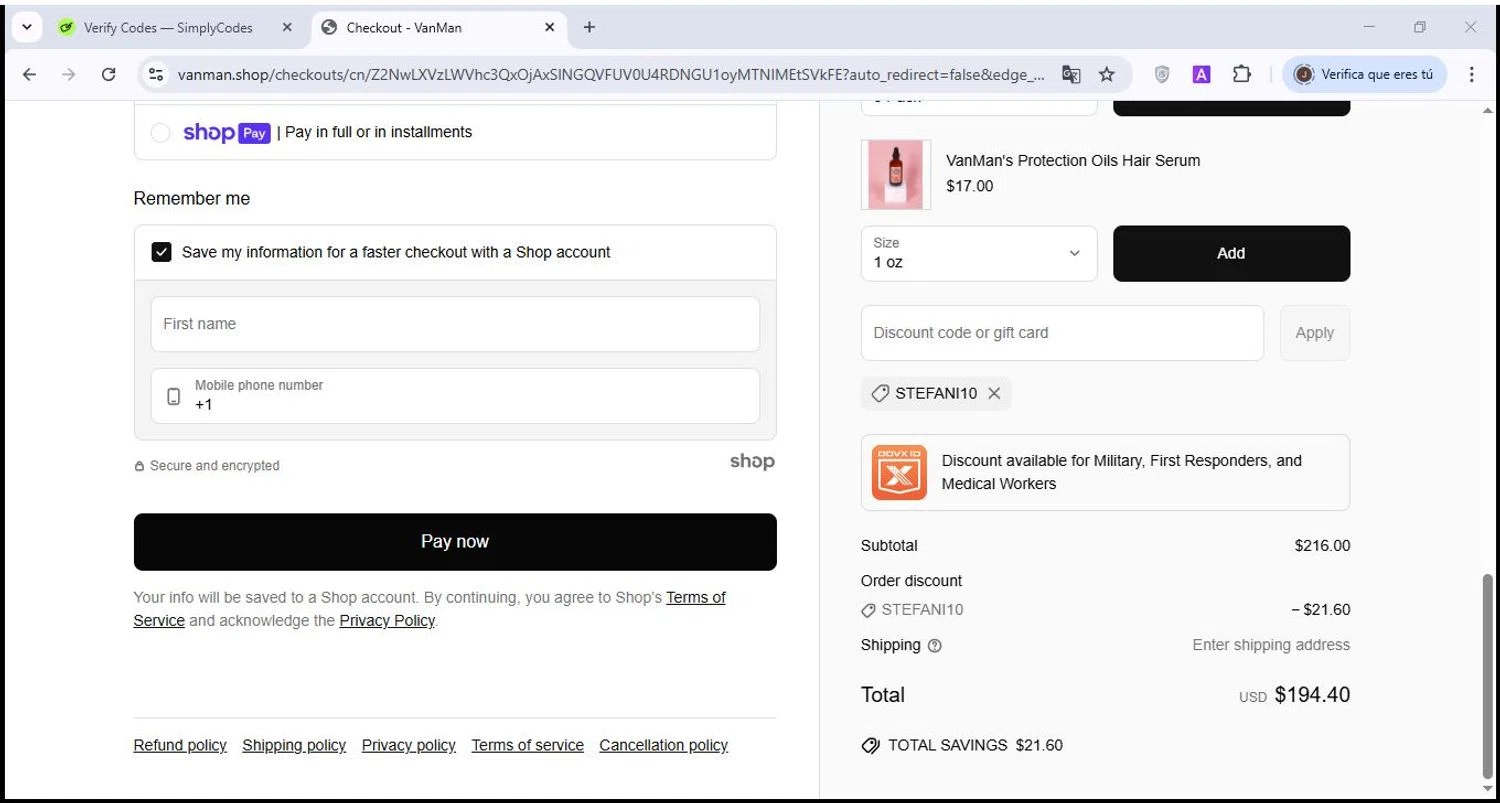Open the shield extension icon
The image size is (1500, 803).
click(x=1162, y=74)
